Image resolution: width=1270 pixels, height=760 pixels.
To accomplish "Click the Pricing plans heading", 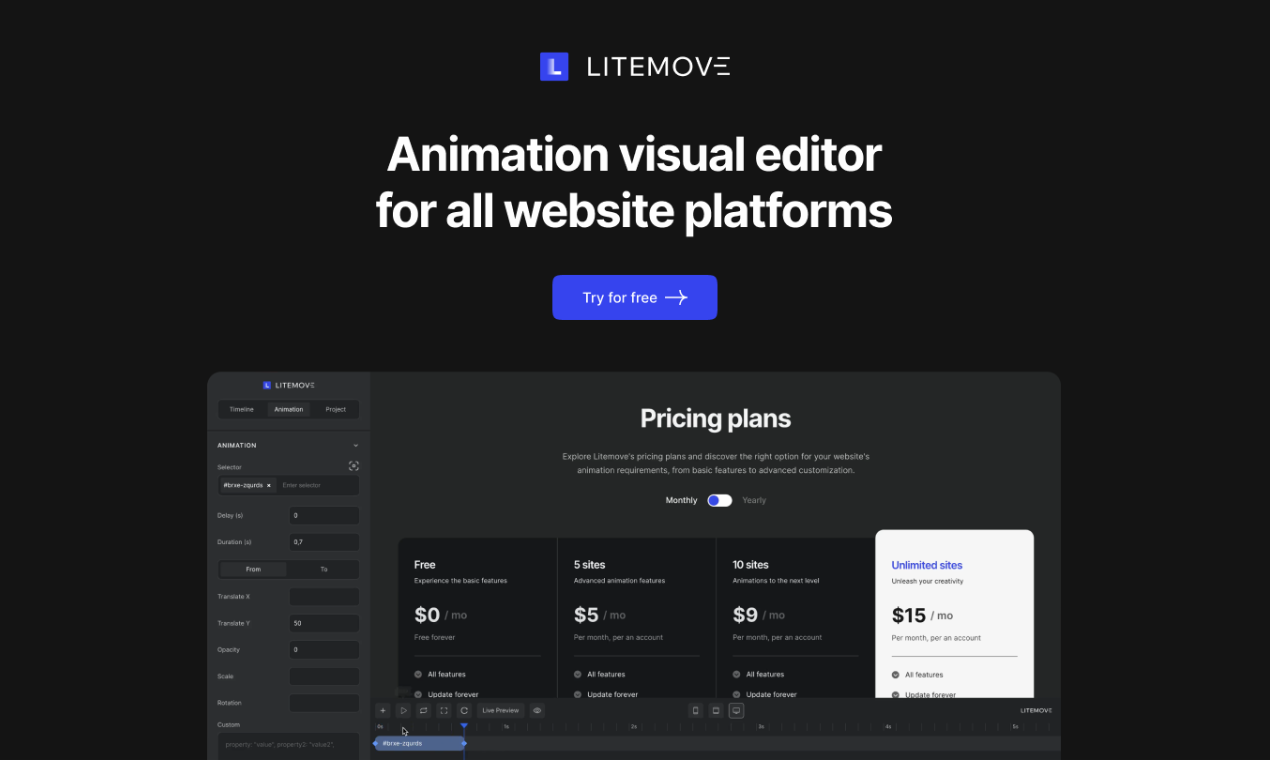I will tap(715, 418).
